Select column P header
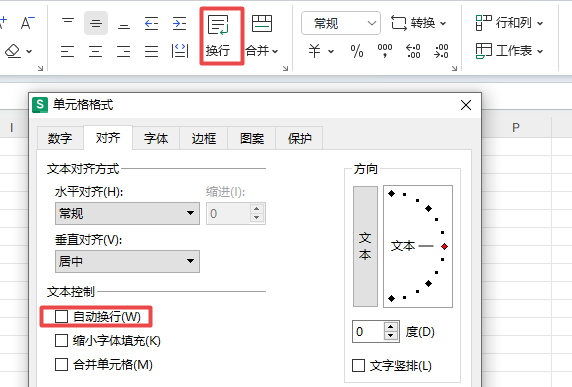The width and height of the screenshot is (572, 387). (516, 127)
